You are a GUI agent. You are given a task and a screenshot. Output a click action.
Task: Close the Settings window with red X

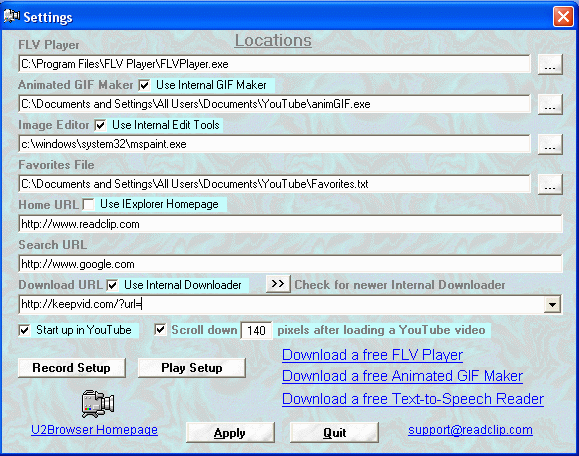tap(563, 16)
